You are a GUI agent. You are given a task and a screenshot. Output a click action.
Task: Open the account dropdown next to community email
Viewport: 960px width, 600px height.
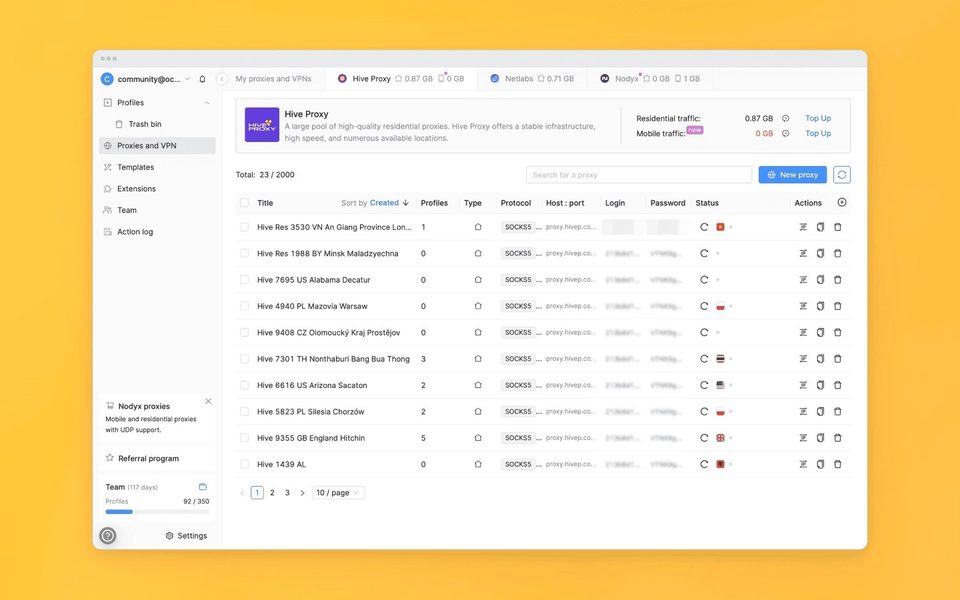click(x=187, y=79)
